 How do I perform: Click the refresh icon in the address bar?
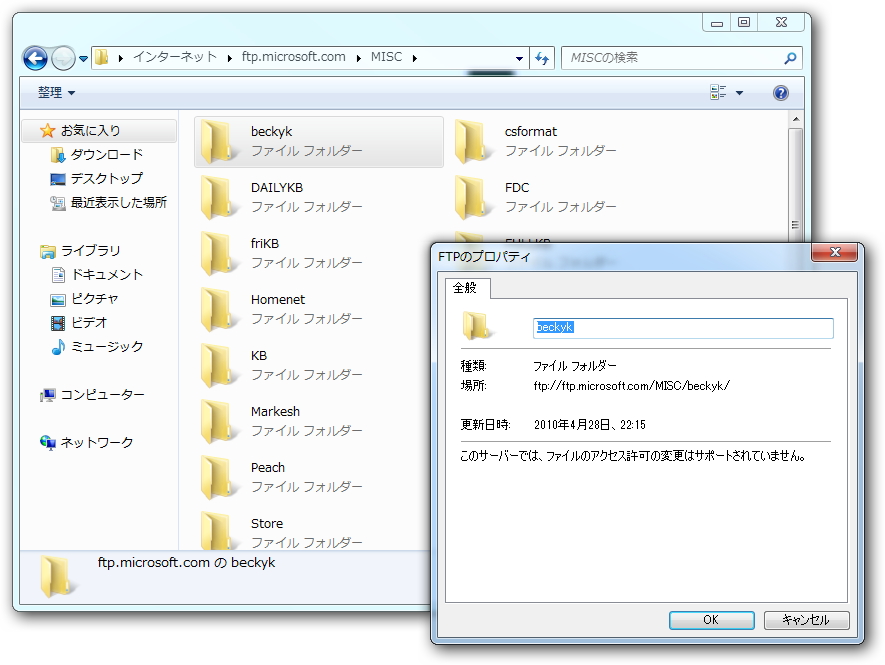[x=541, y=58]
